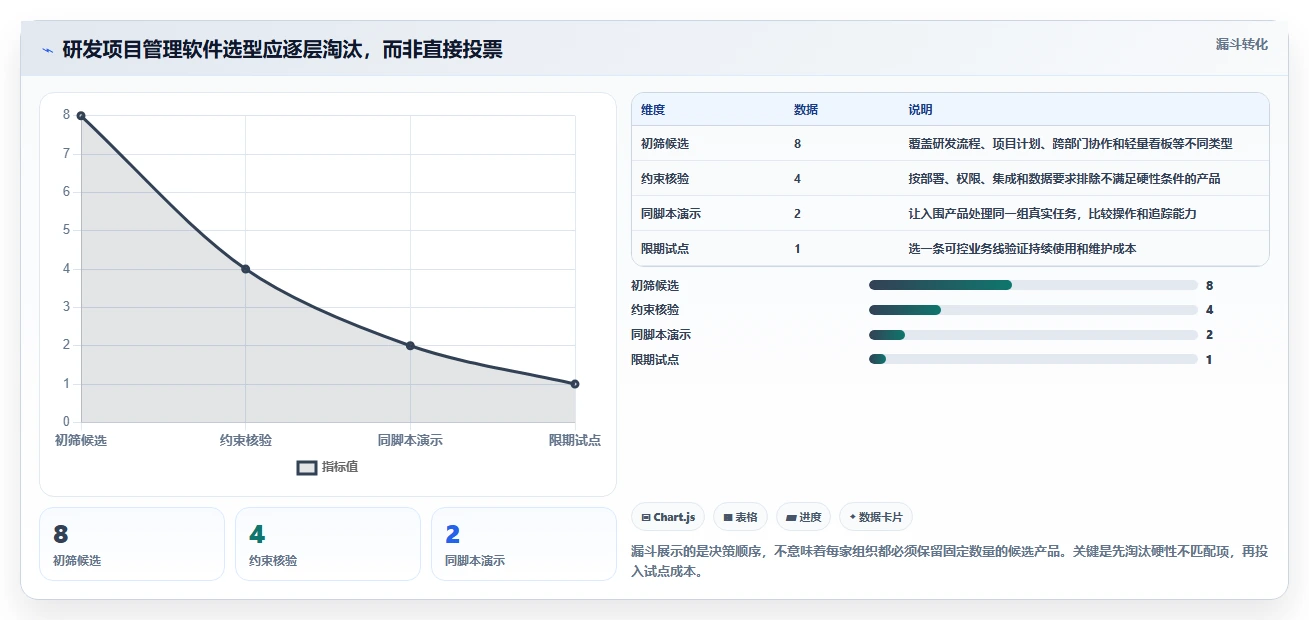Click the chart data point above 同脚本演示

410,346
